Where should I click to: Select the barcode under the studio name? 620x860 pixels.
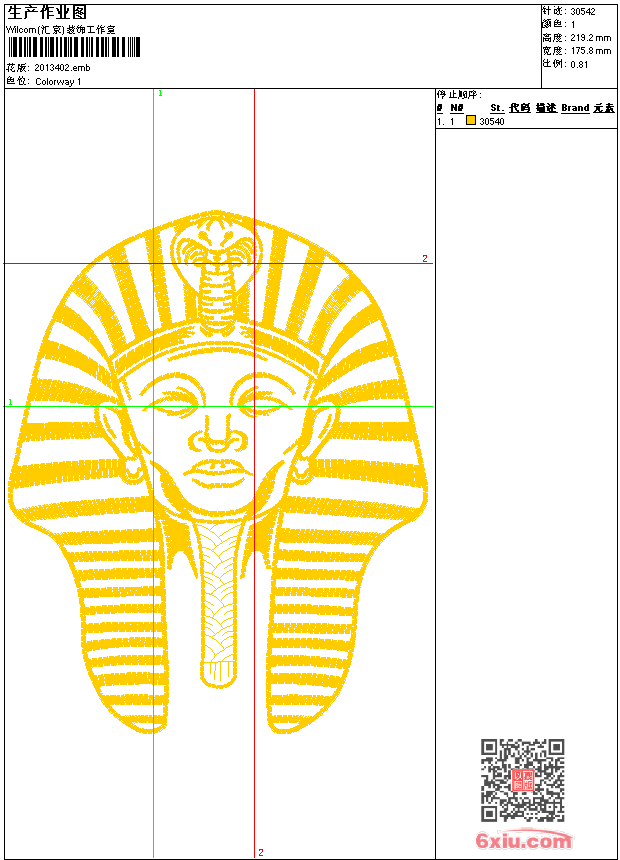[x=74, y=47]
